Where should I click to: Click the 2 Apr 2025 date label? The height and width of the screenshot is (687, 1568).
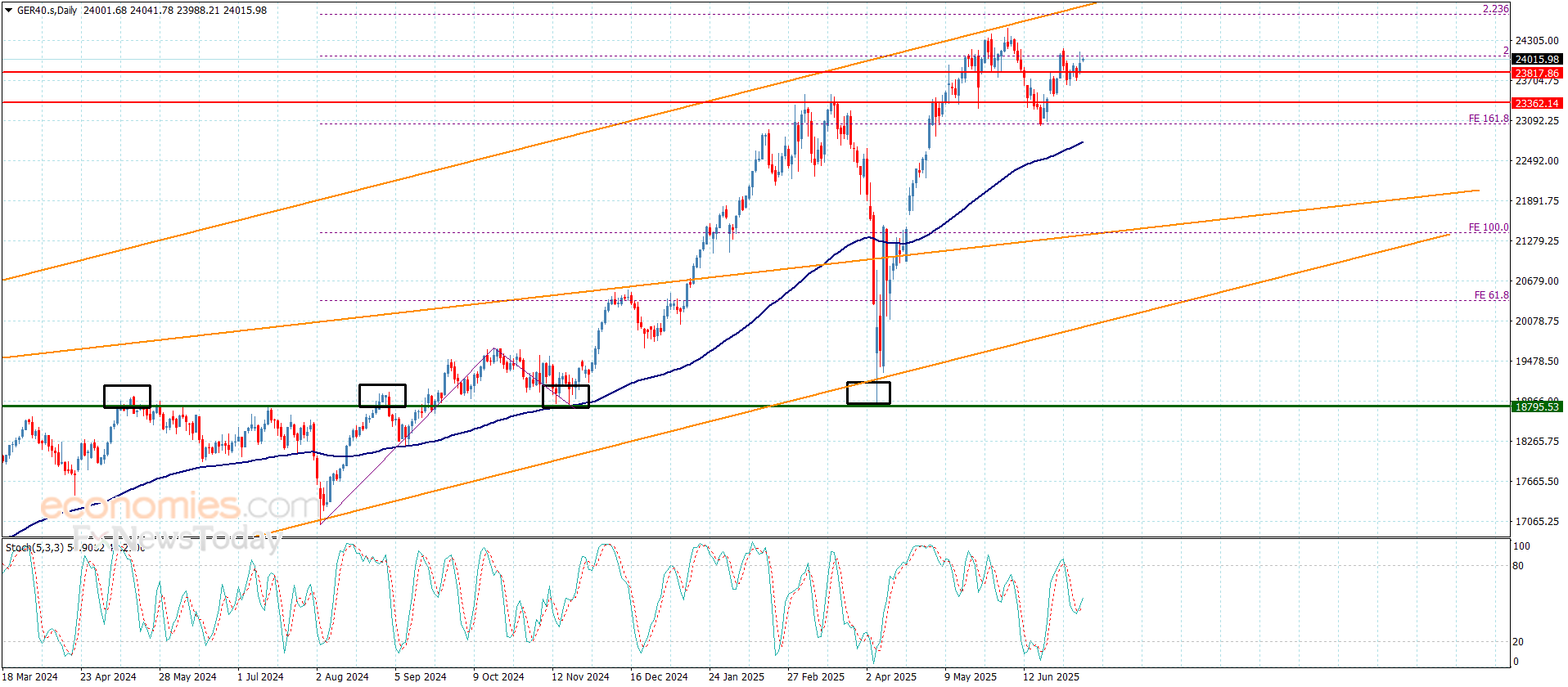890,676
